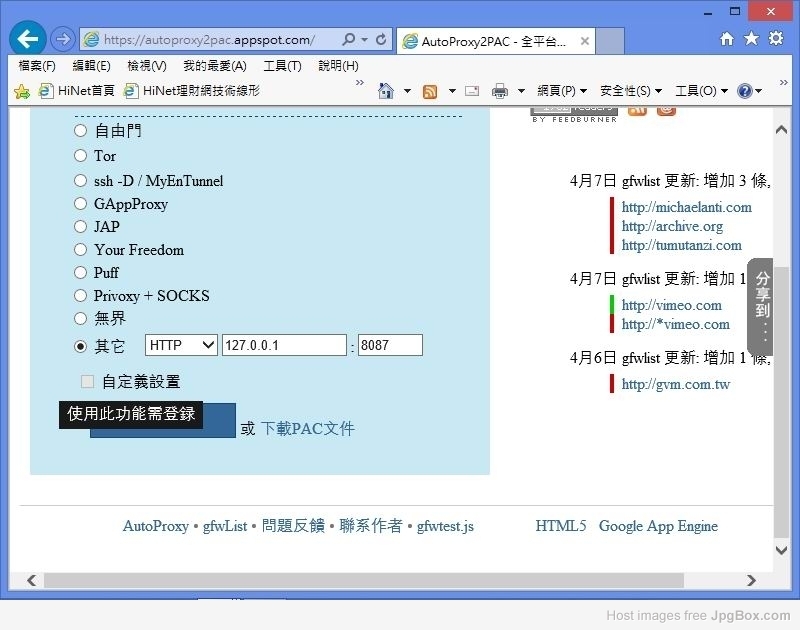Open the HTTP proxy type dropdown
This screenshot has width=800, height=630.
point(181,345)
